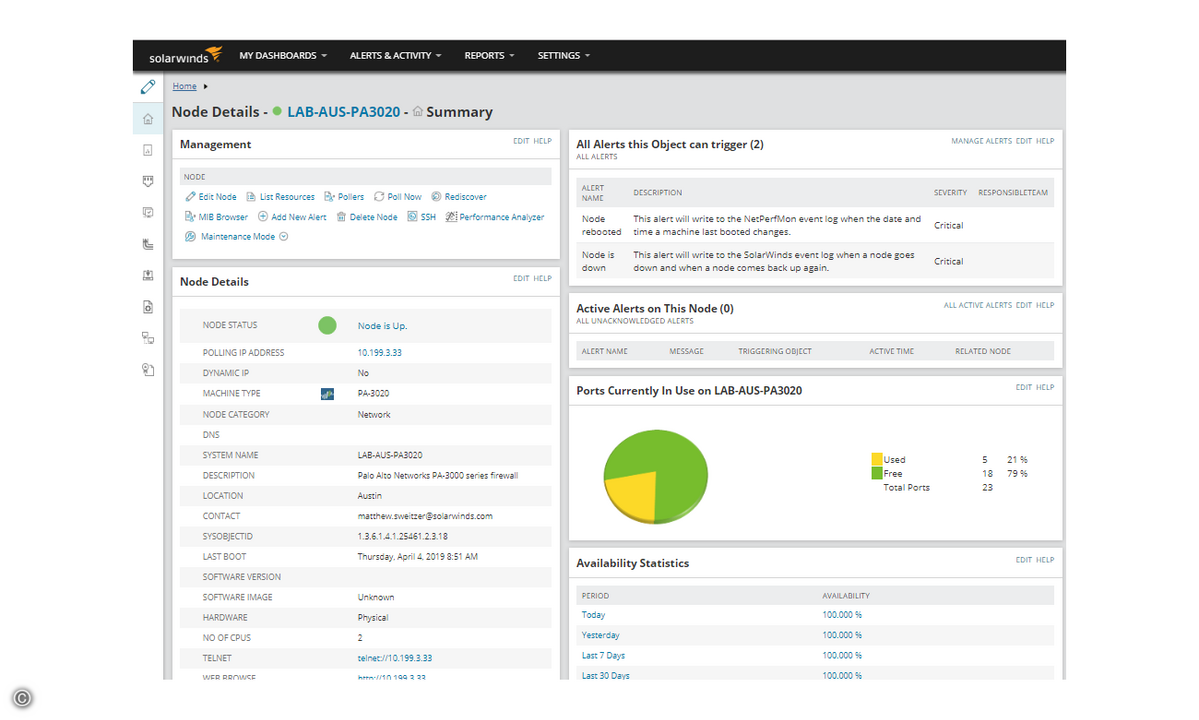Click the third icon in left sidebar
The image size is (1199, 720).
click(148, 182)
